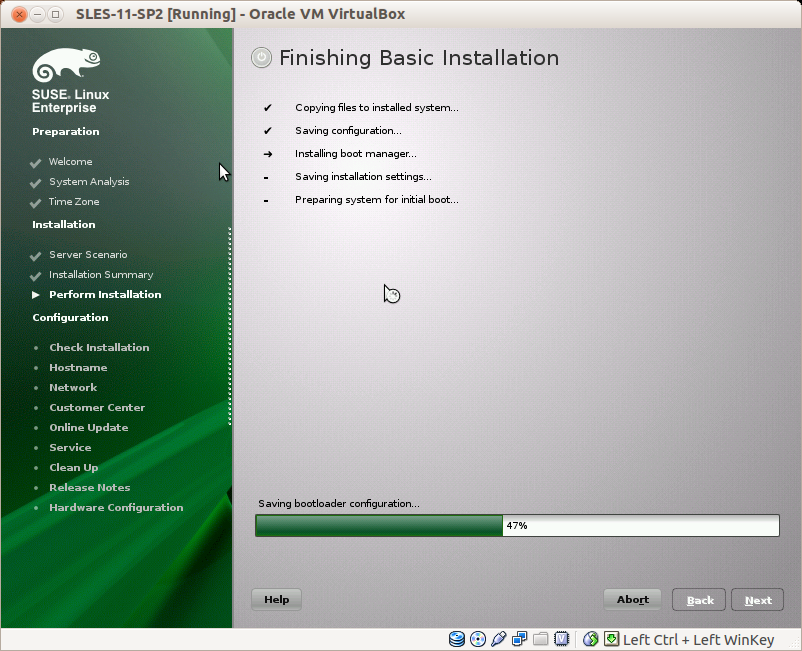Select the Online Update step
This screenshot has width=802, height=651.
coord(88,428)
